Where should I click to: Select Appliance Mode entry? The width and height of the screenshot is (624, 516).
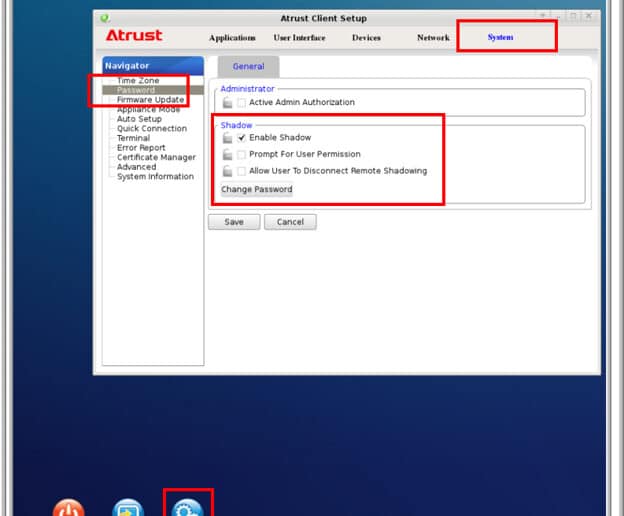[x=148, y=109]
